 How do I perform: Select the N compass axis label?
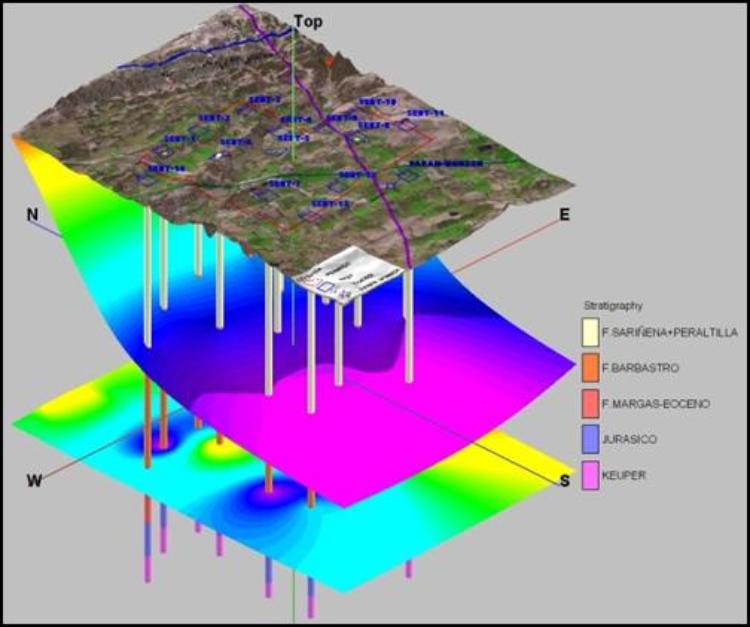click(34, 215)
